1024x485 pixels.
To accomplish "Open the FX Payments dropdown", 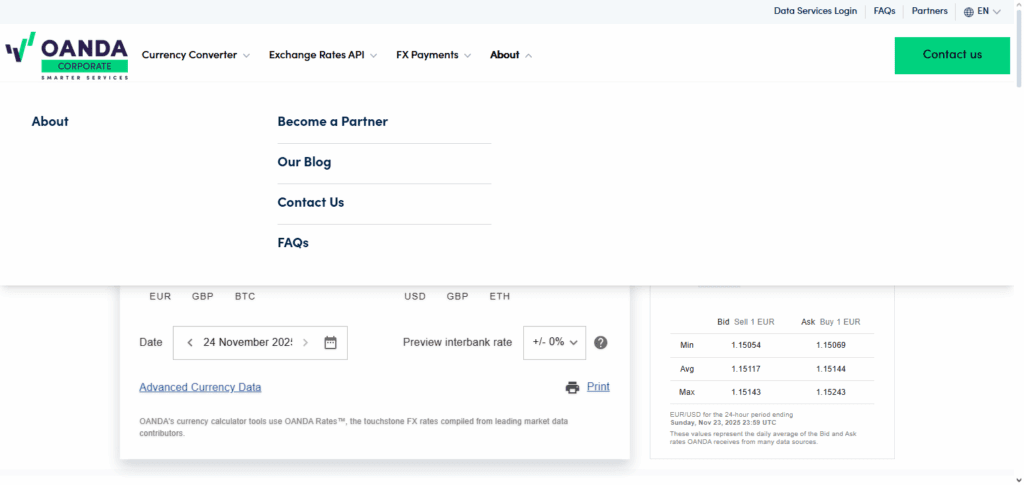I will click(x=433, y=55).
